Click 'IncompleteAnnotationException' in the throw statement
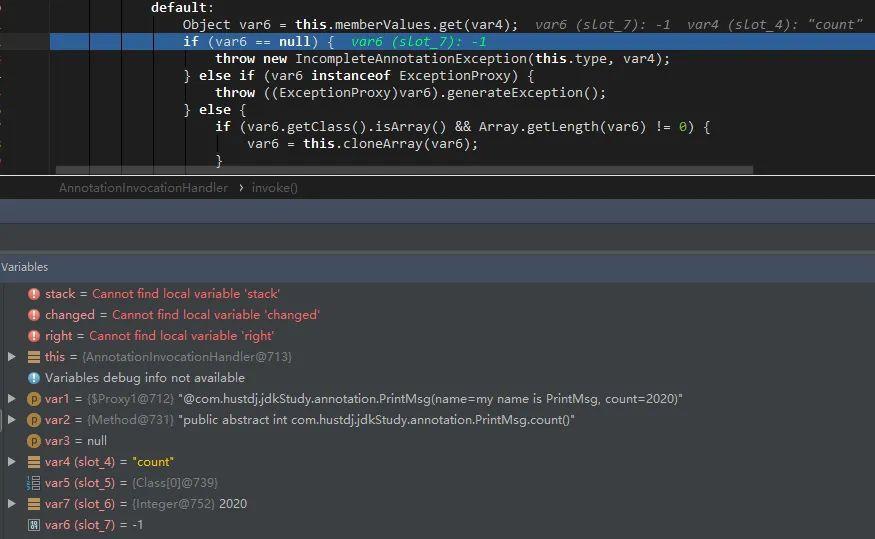Viewport: 875px width, 539px height. click(x=411, y=59)
